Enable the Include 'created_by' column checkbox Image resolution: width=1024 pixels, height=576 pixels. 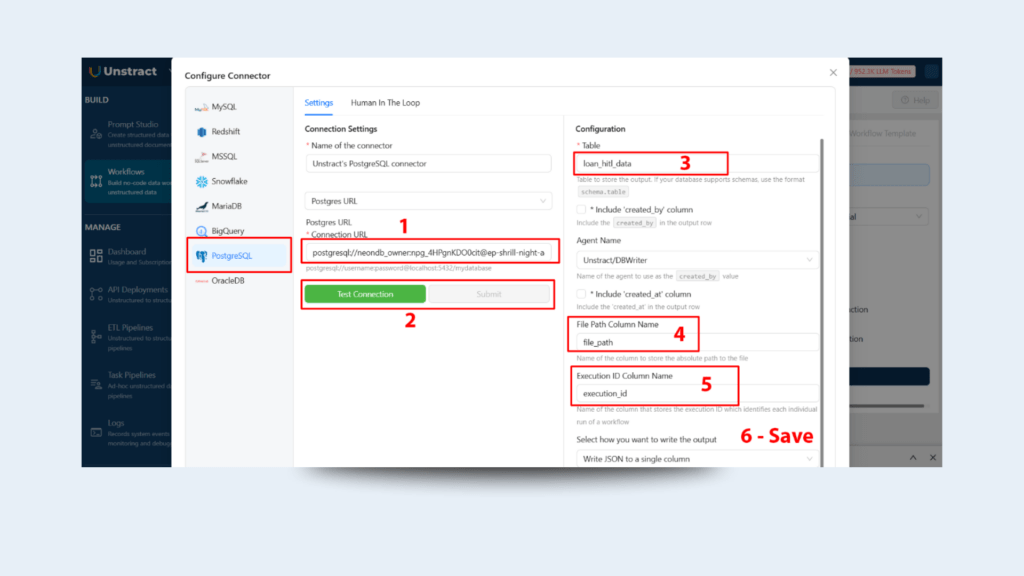click(581, 210)
